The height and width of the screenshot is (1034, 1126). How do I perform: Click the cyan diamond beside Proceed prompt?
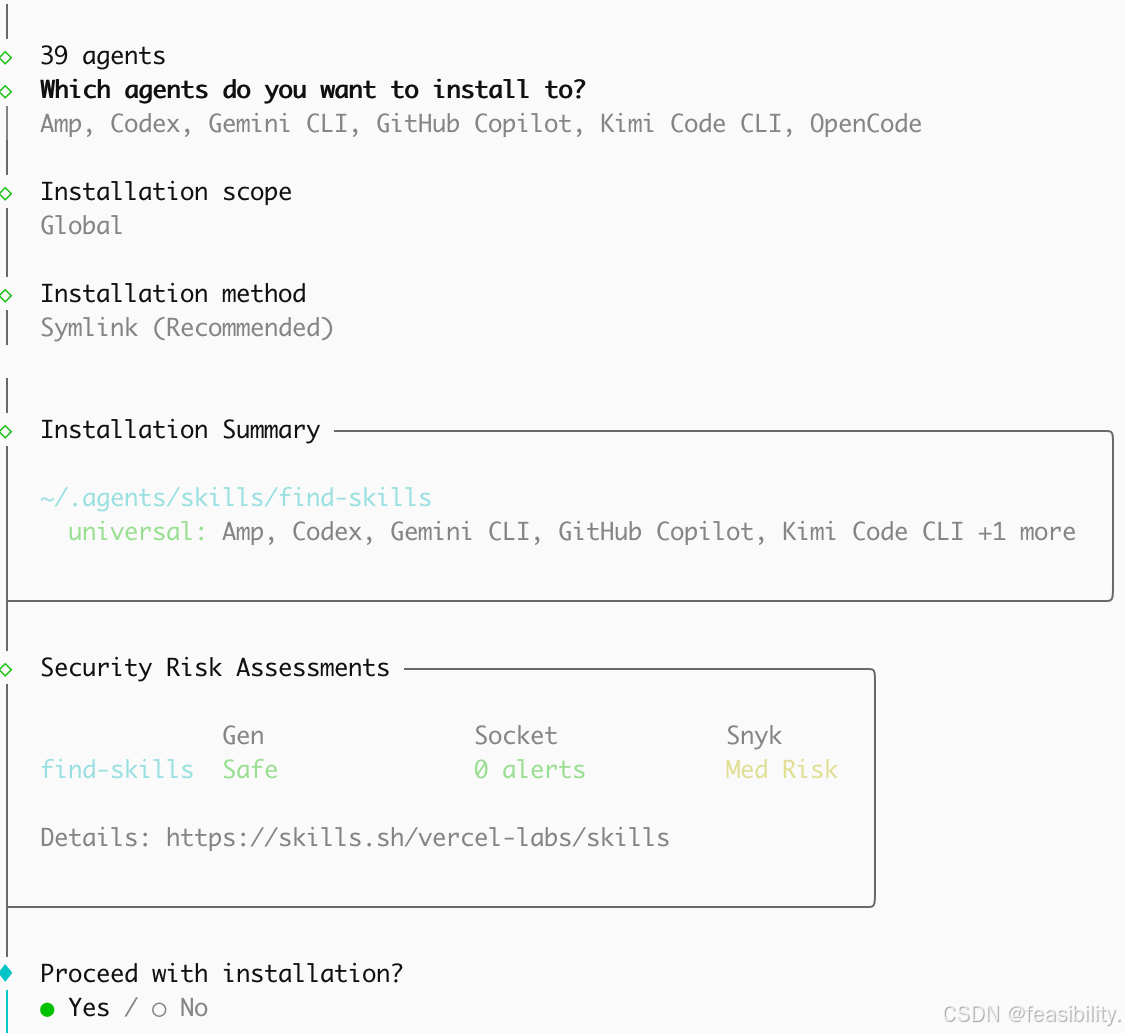[6, 972]
